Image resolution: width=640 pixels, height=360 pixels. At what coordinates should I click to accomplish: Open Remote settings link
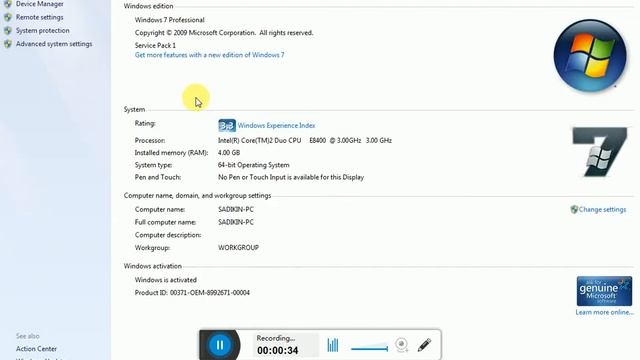(x=40, y=17)
